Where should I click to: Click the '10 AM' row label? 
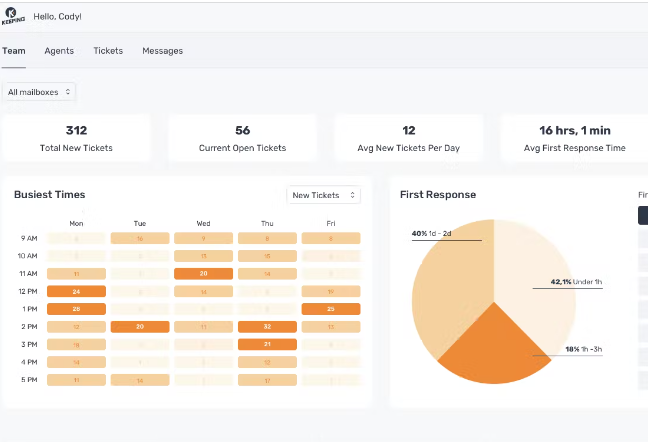click(x=28, y=256)
